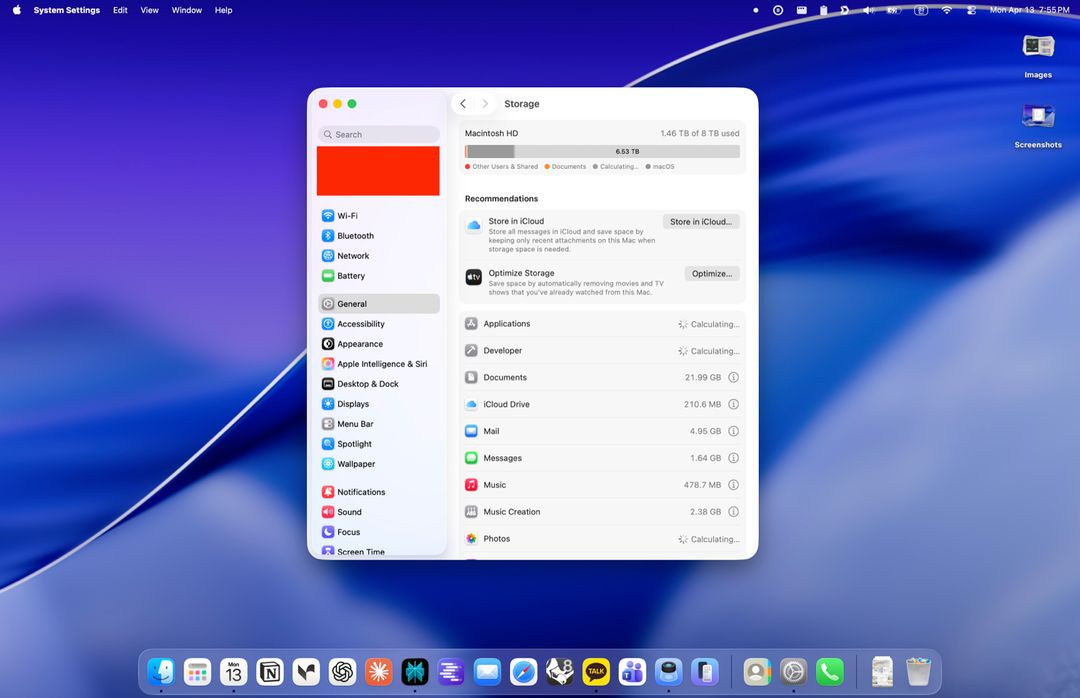Click the Store in iCloud app icon

(x=474, y=225)
